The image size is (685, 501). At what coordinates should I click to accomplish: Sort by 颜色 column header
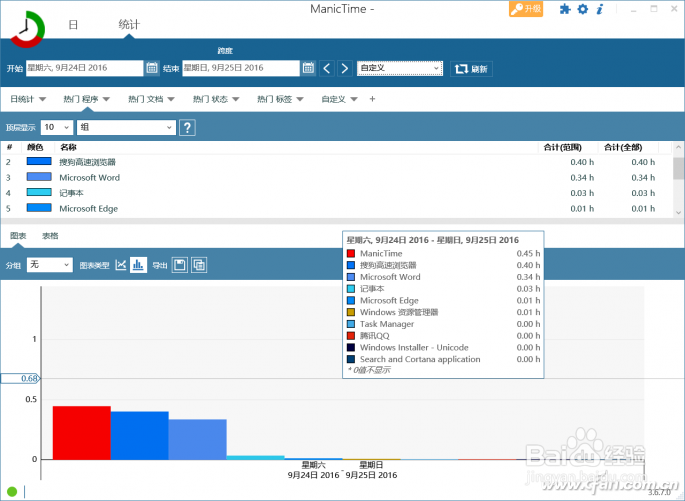pyautogui.click(x=35, y=147)
